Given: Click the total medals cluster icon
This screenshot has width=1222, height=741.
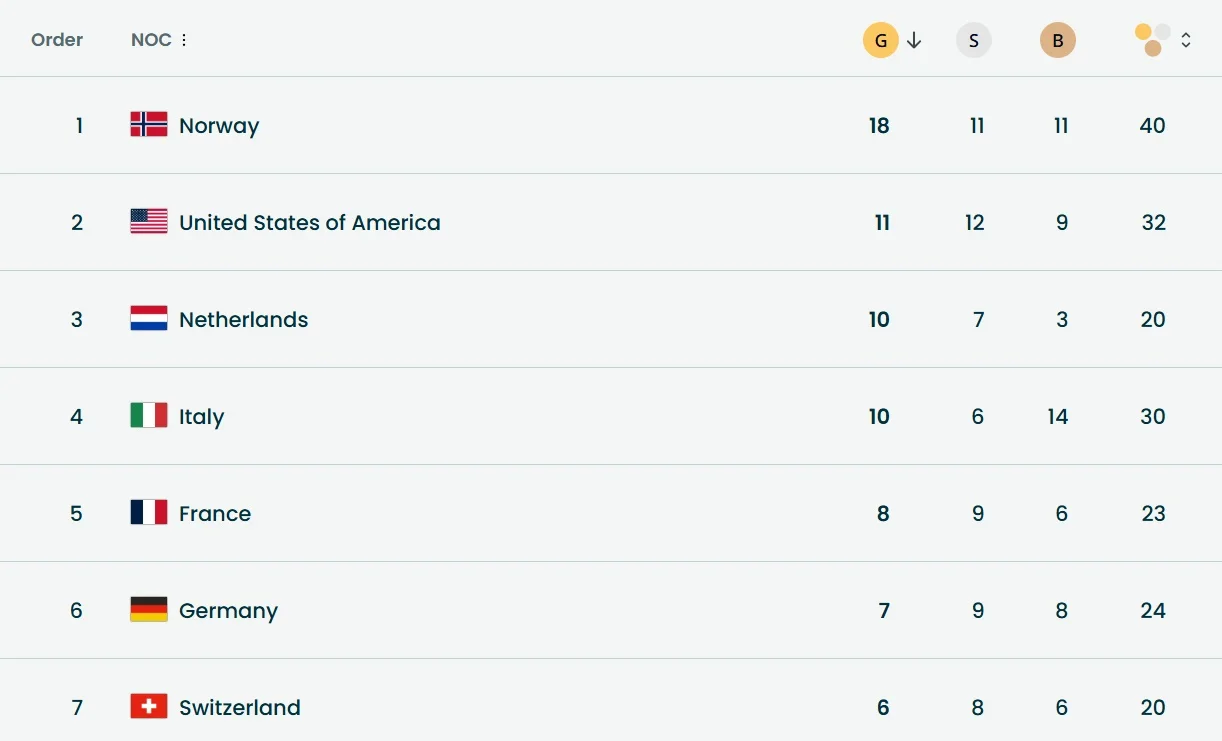Looking at the screenshot, I should point(1152,40).
